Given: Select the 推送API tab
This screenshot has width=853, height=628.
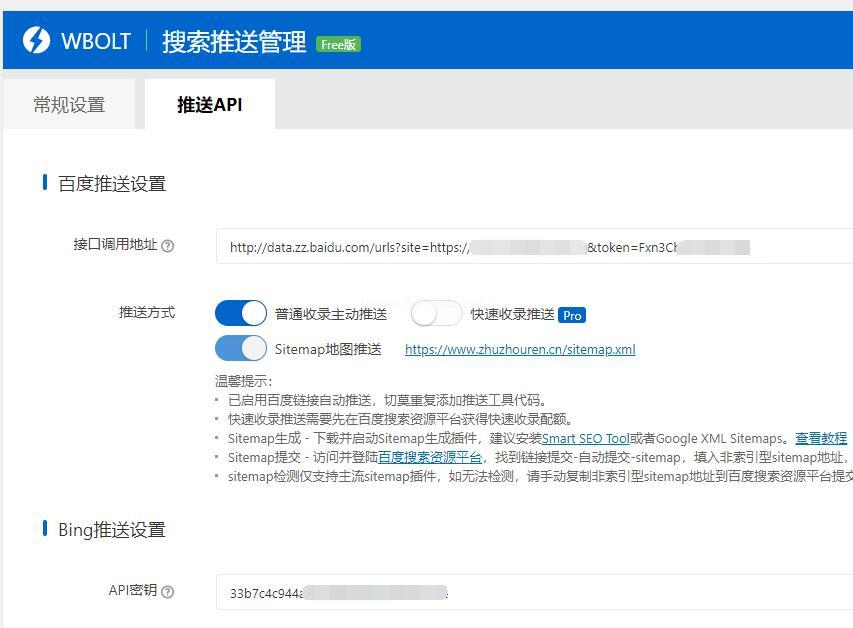Looking at the screenshot, I should (209, 105).
